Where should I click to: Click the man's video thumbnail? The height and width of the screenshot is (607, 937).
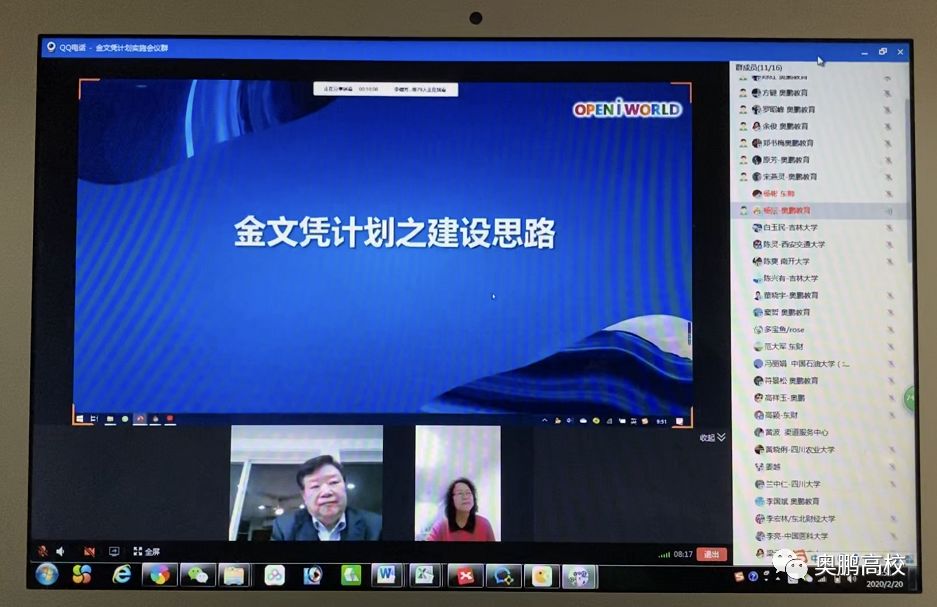pyautogui.click(x=306, y=483)
